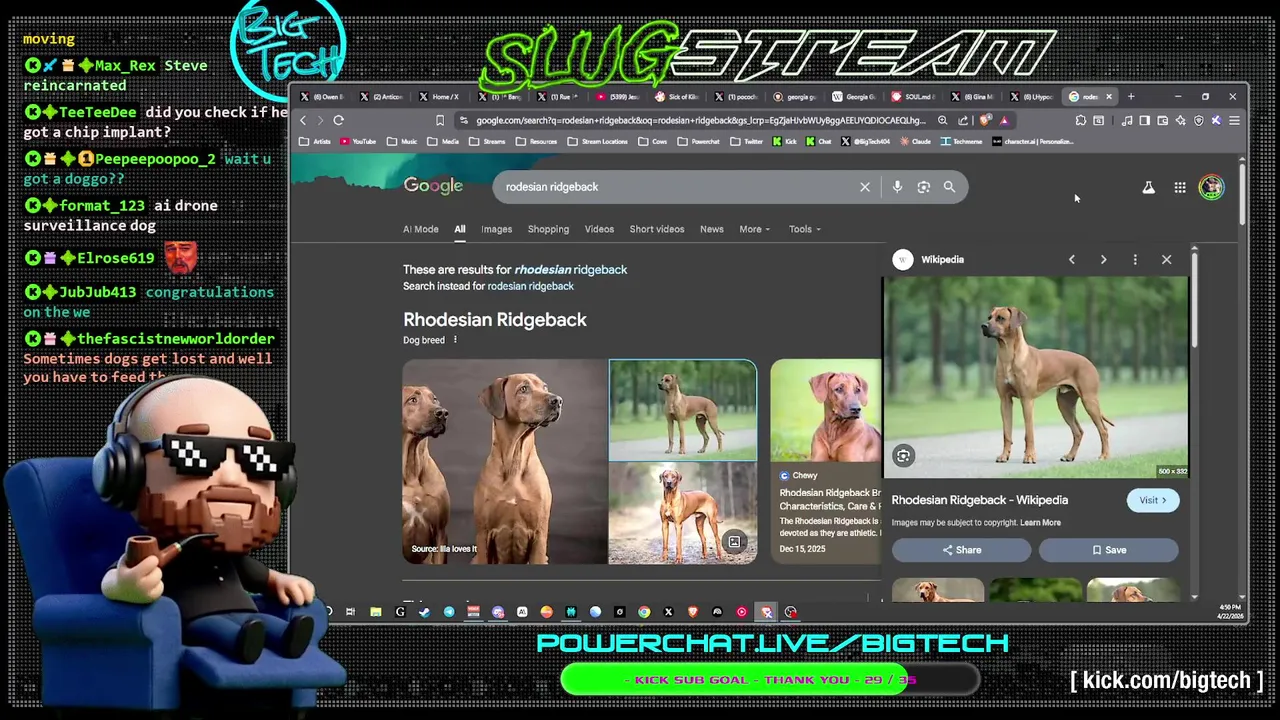Open the browser hamburger menu
The image size is (1280, 720).
1234,121
